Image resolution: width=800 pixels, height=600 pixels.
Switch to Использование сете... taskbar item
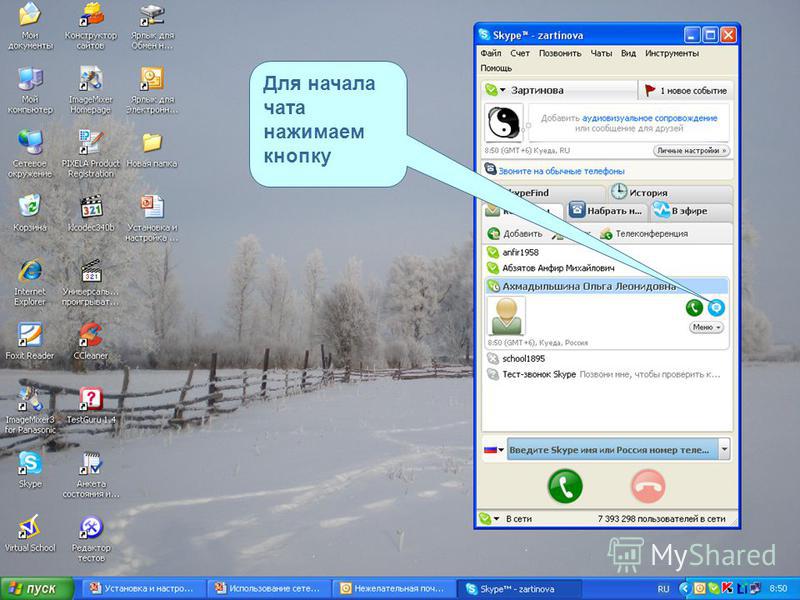click(x=267, y=588)
